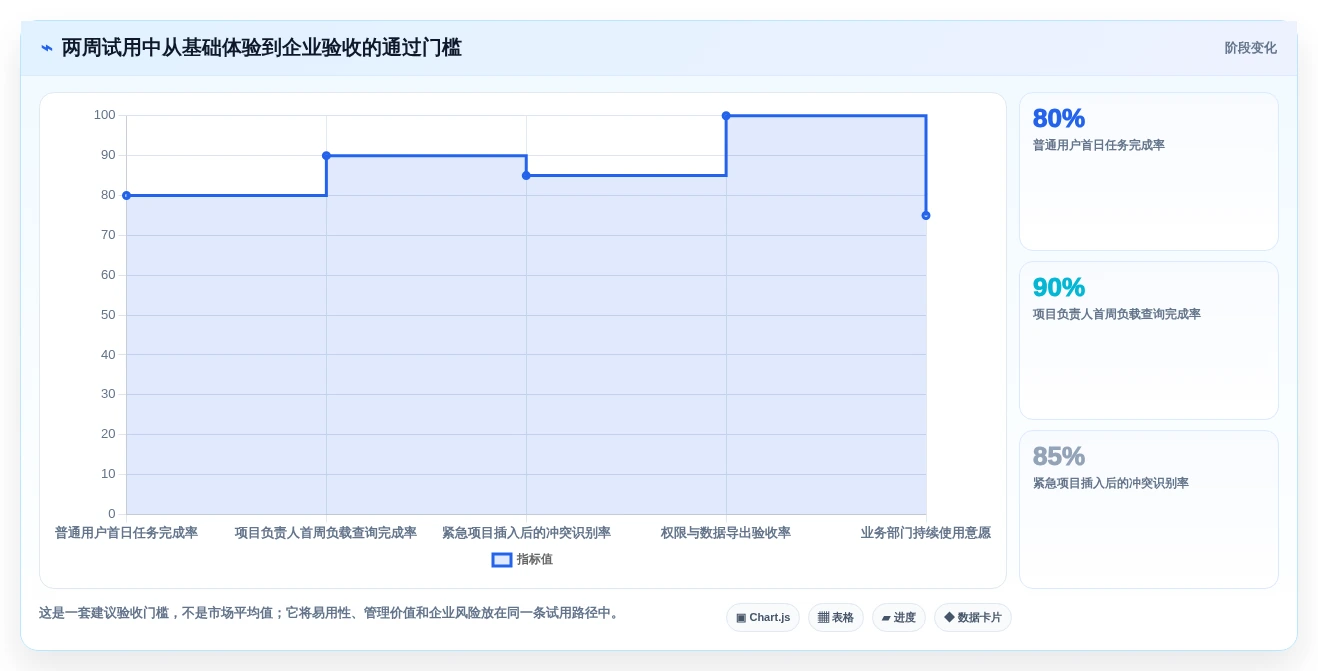Select the 数据卡片 chip

click(973, 617)
